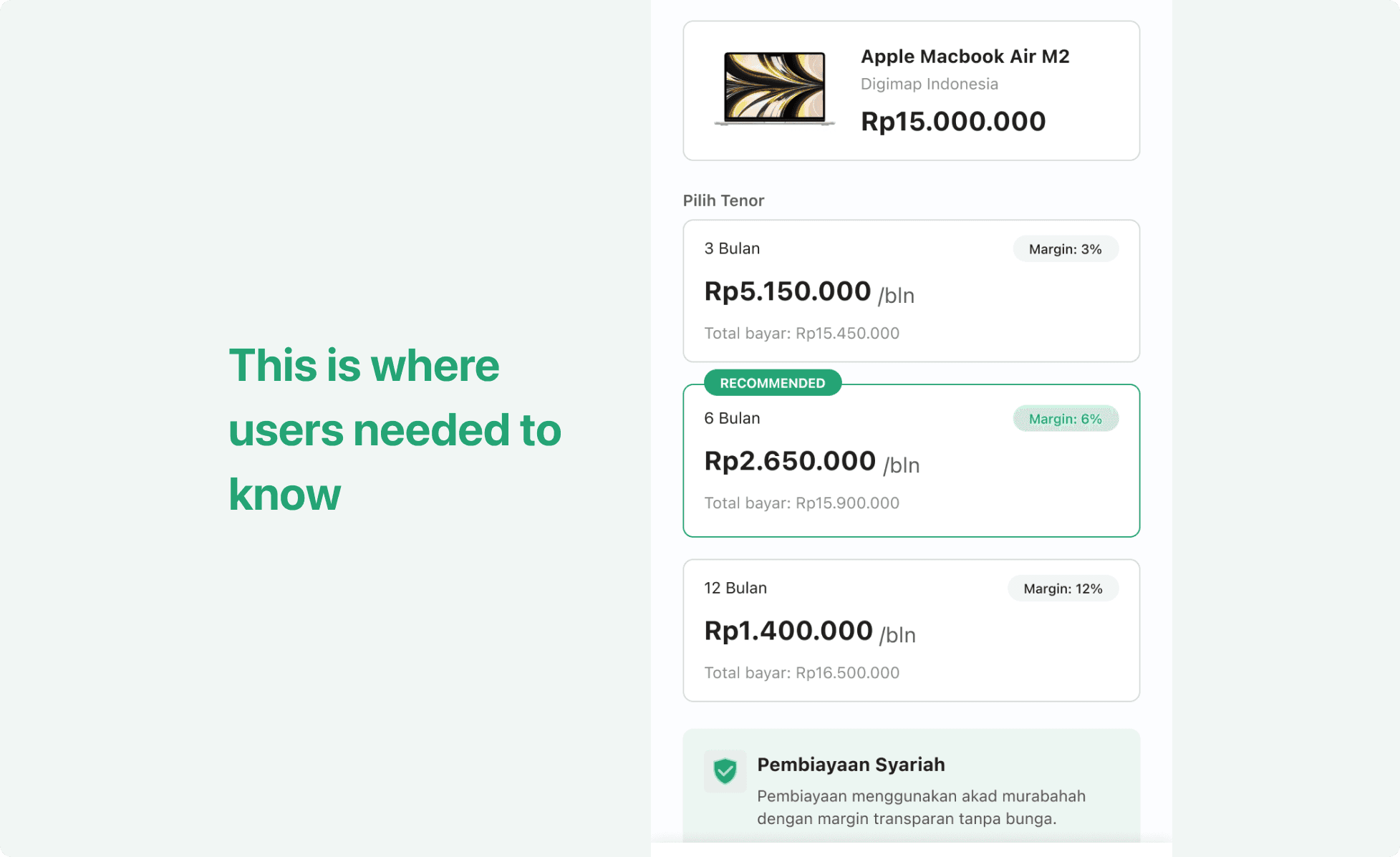Click the Margin: 12% badge
This screenshot has height=857, width=1400.
click(x=1063, y=589)
